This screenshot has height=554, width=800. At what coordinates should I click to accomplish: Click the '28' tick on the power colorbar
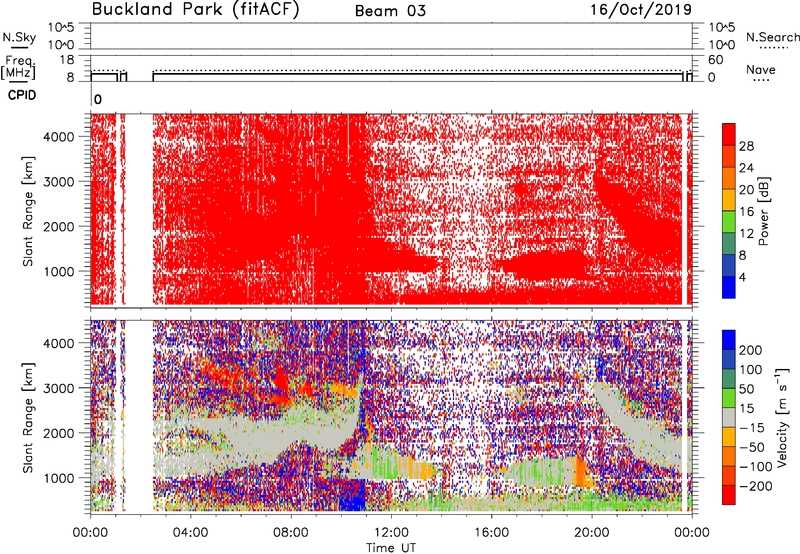tap(746, 146)
